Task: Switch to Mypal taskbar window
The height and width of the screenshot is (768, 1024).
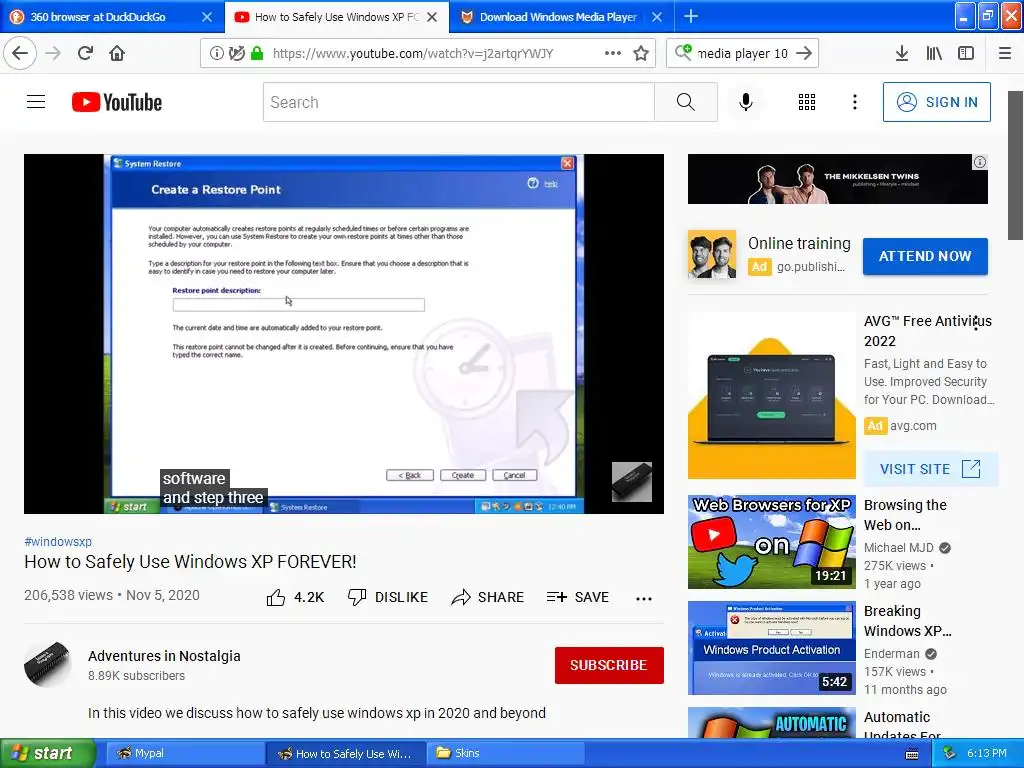Action: [184, 753]
